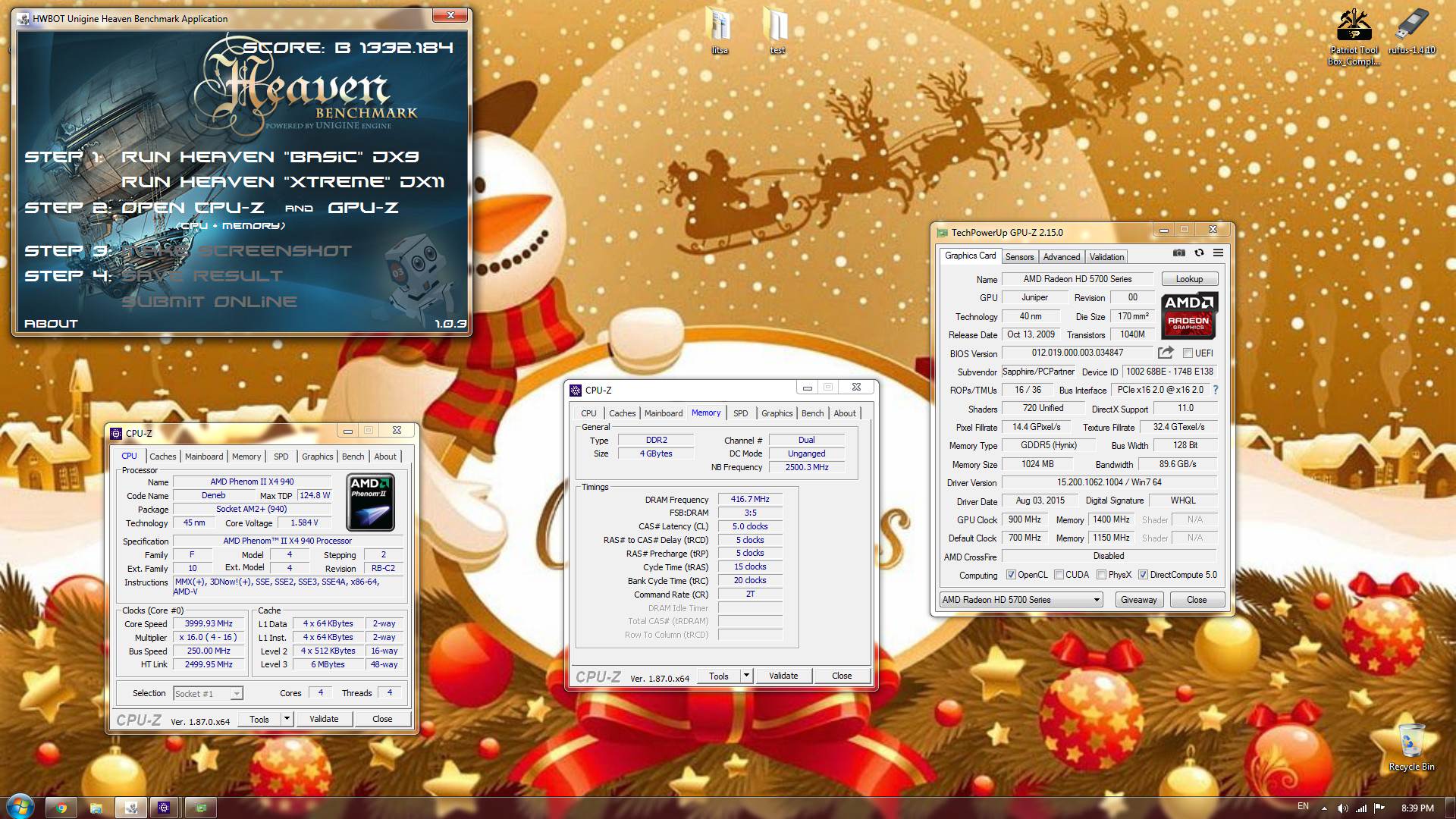Expand Tools dropdown arrow in CPU-Z CPU window

pyautogui.click(x=287, y=719)
